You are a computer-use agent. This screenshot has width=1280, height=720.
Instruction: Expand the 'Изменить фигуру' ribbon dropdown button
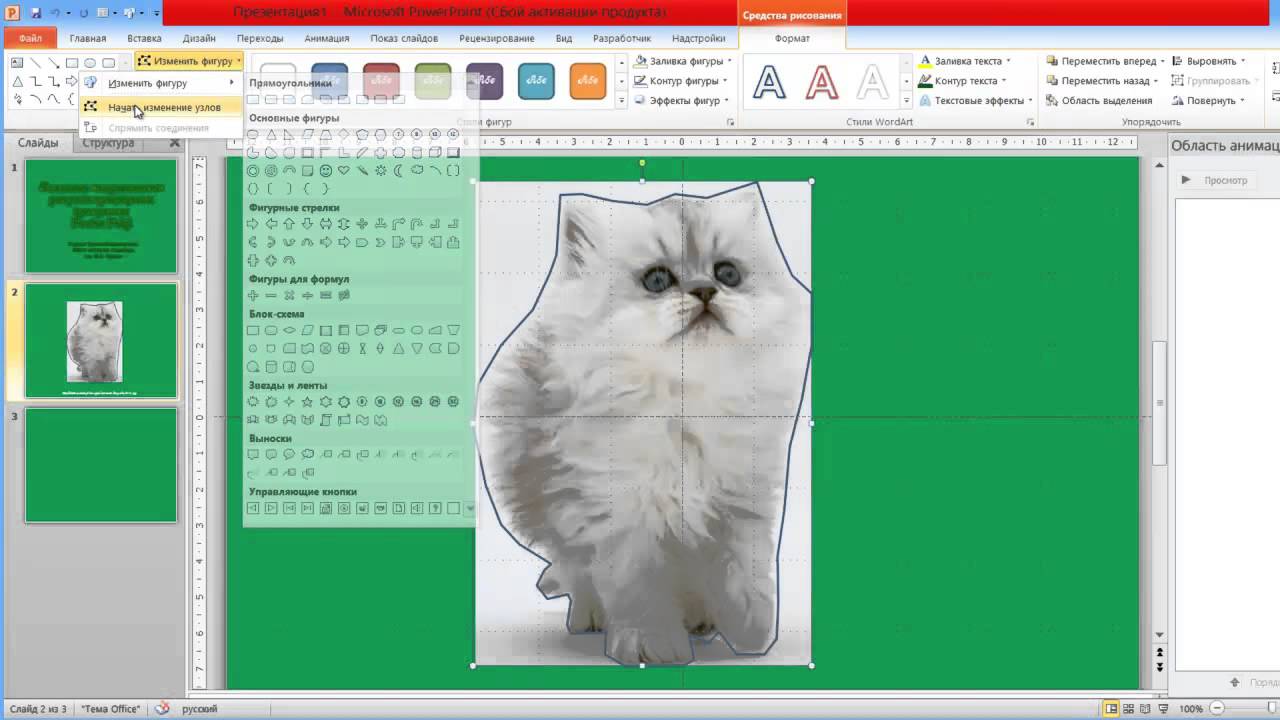(189, 62)
